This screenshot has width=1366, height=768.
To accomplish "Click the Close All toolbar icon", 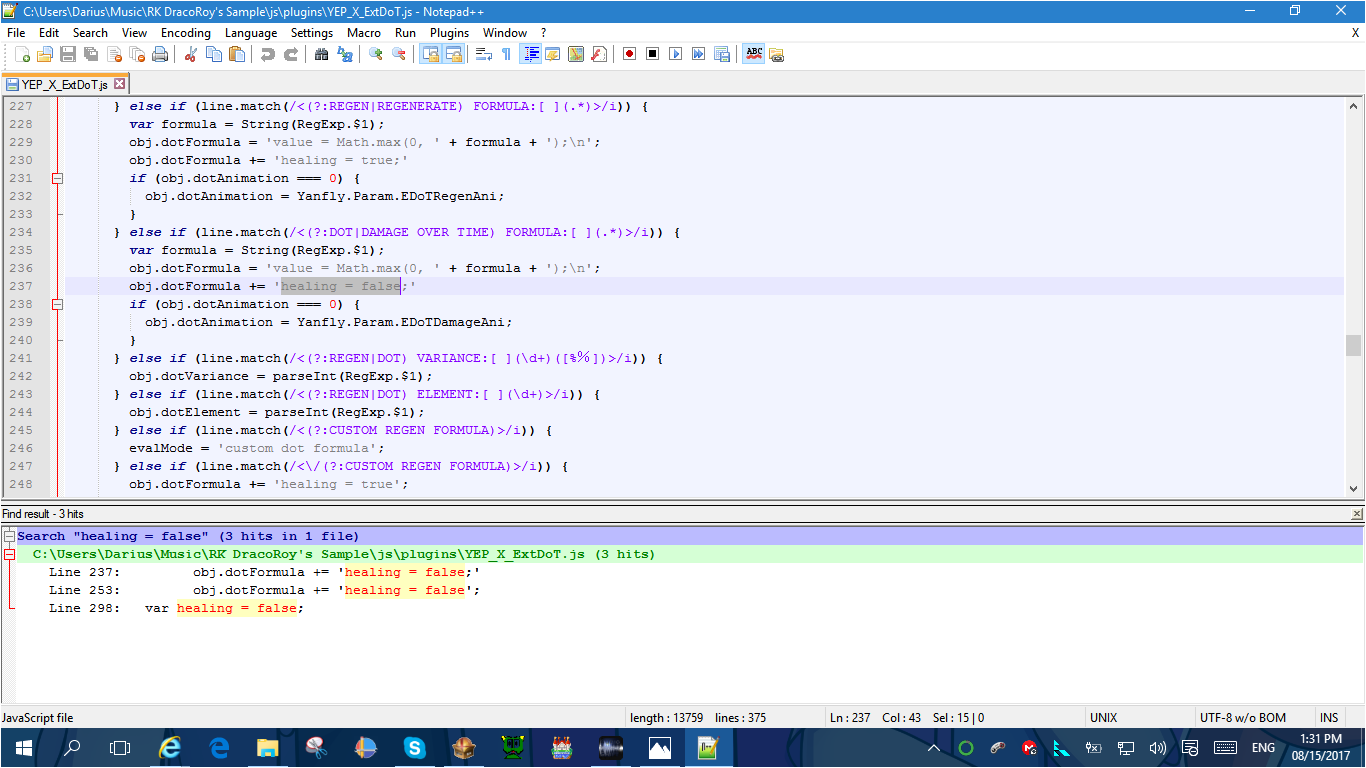I will click(x=137, y=54).
